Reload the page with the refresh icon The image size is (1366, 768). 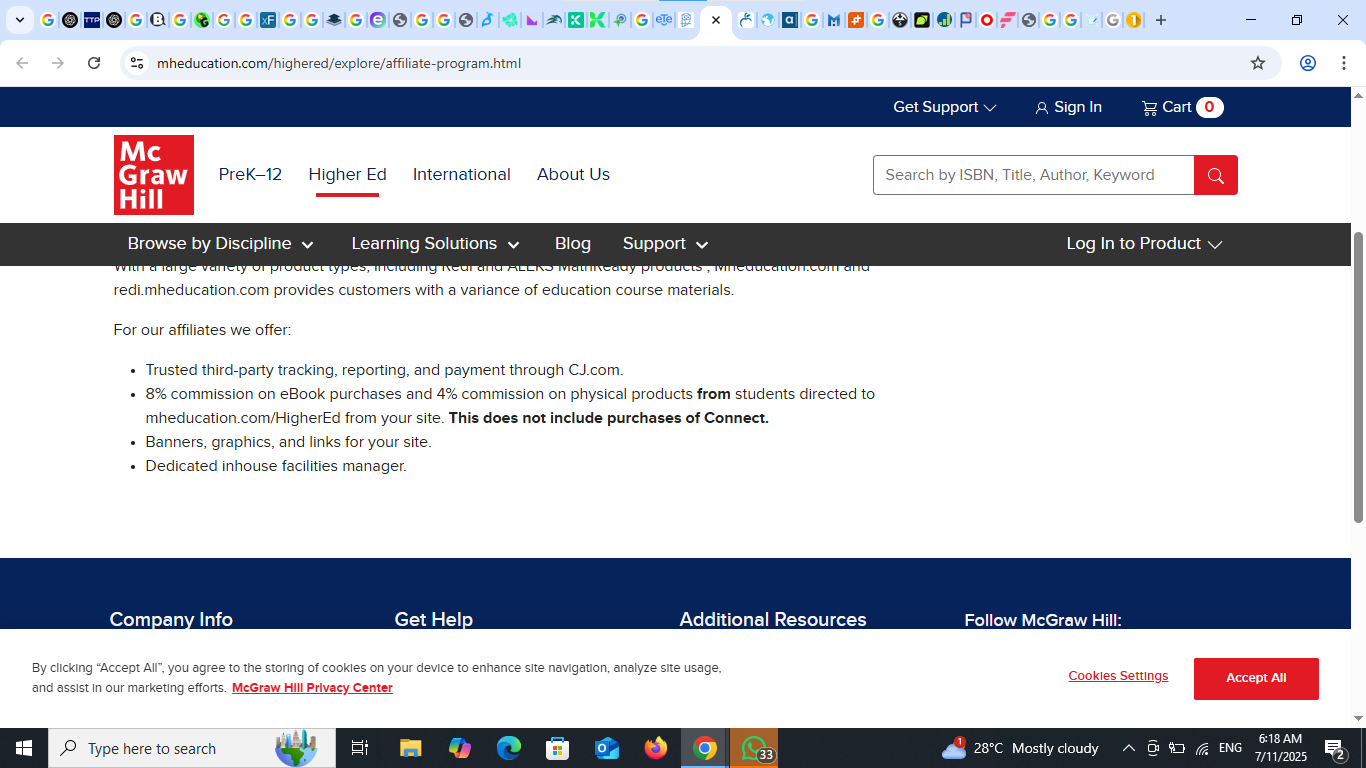coord(94,63)
